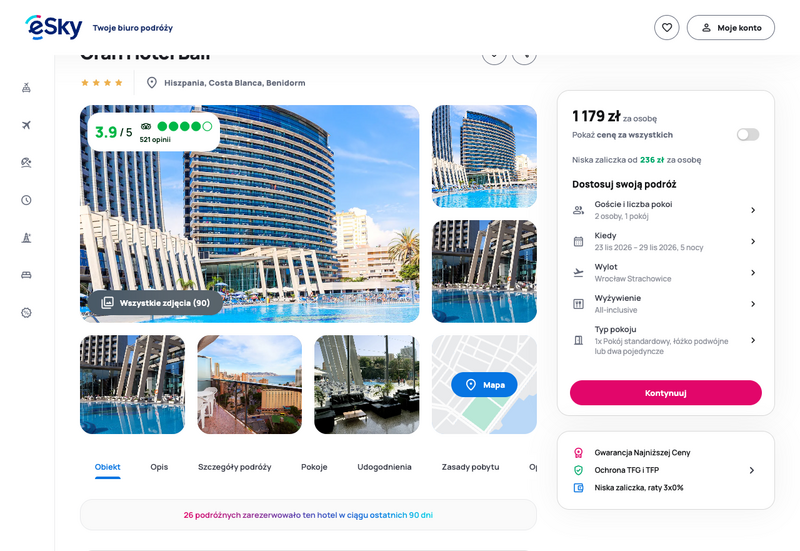
Task: Open deals percent badge sidebar icon
Action: (x=27, y=313)
